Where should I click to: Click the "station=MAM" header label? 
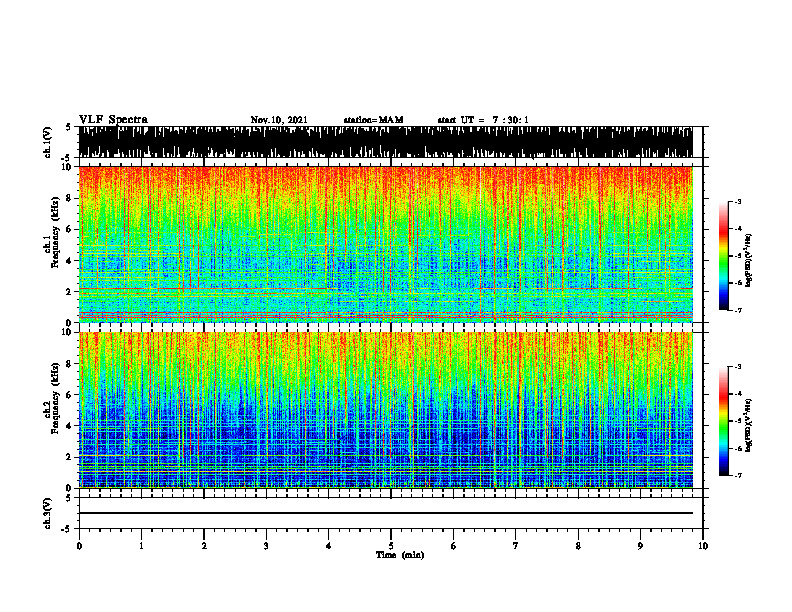(x=373, y=120)
